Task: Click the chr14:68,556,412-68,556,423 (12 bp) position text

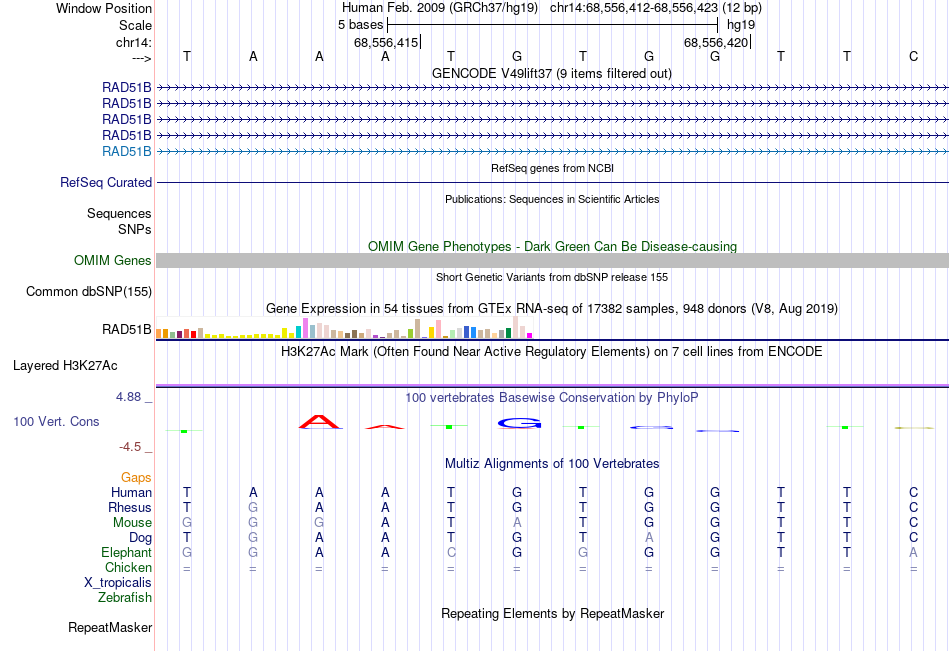Action: (656, 8)
